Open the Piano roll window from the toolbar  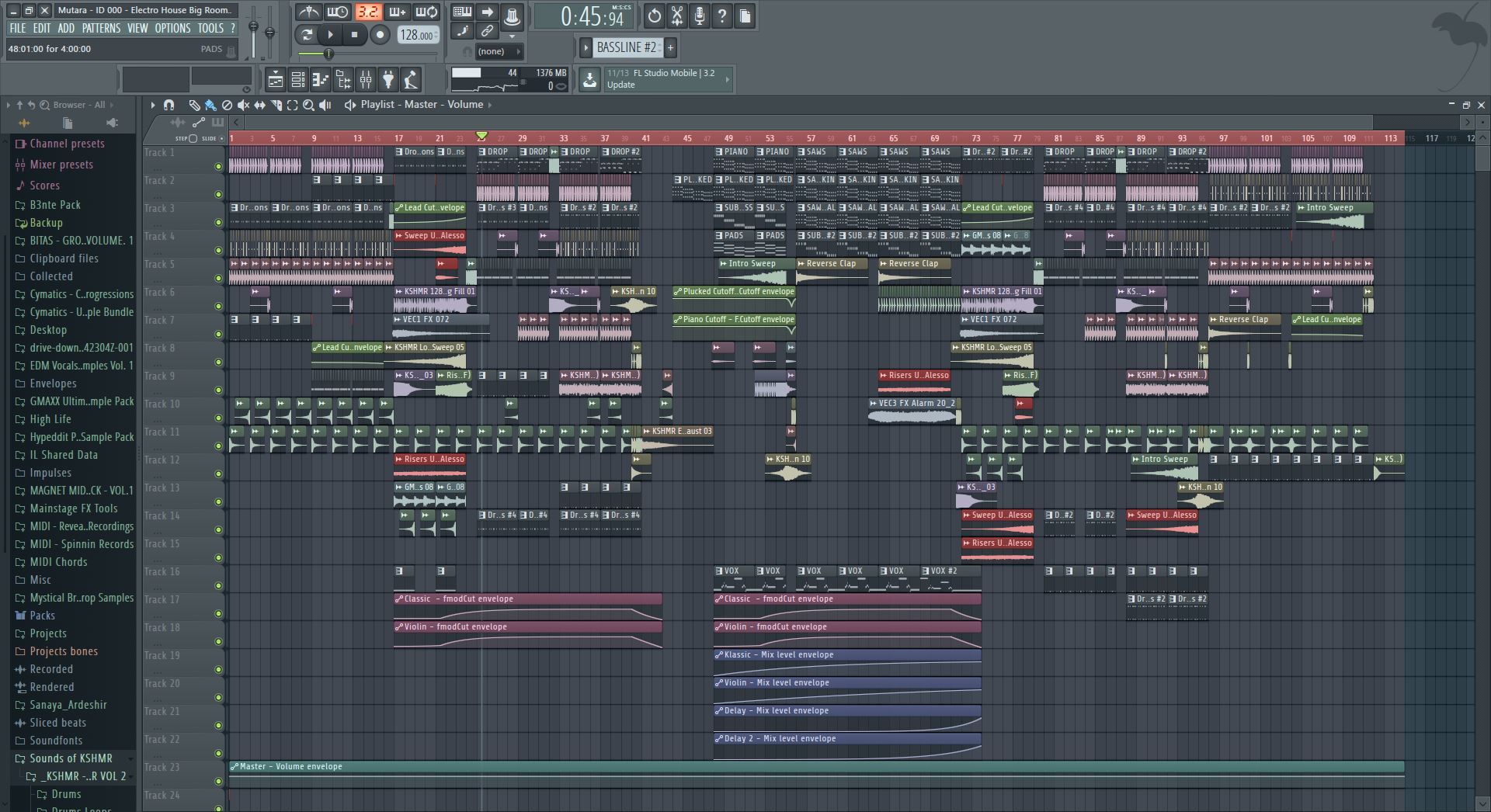pyautogui.click(x=320, y=79)
